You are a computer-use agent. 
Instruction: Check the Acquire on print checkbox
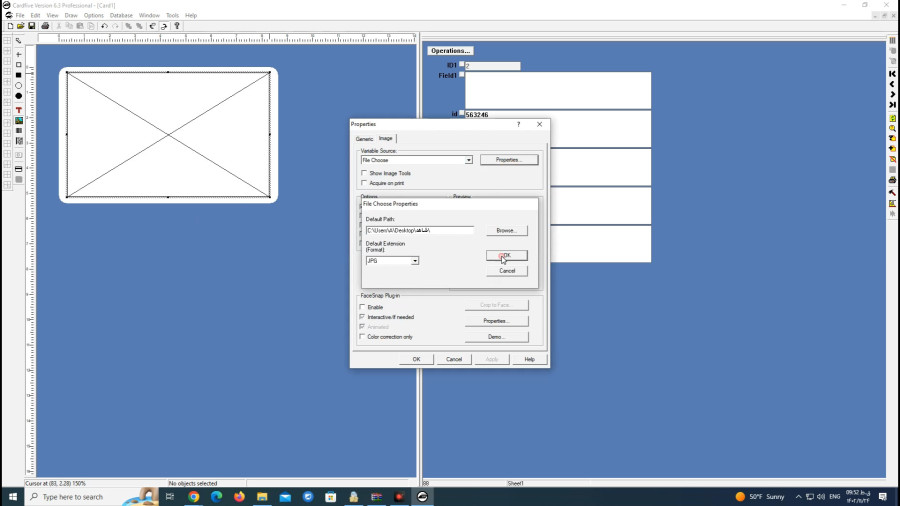[364, 183]
